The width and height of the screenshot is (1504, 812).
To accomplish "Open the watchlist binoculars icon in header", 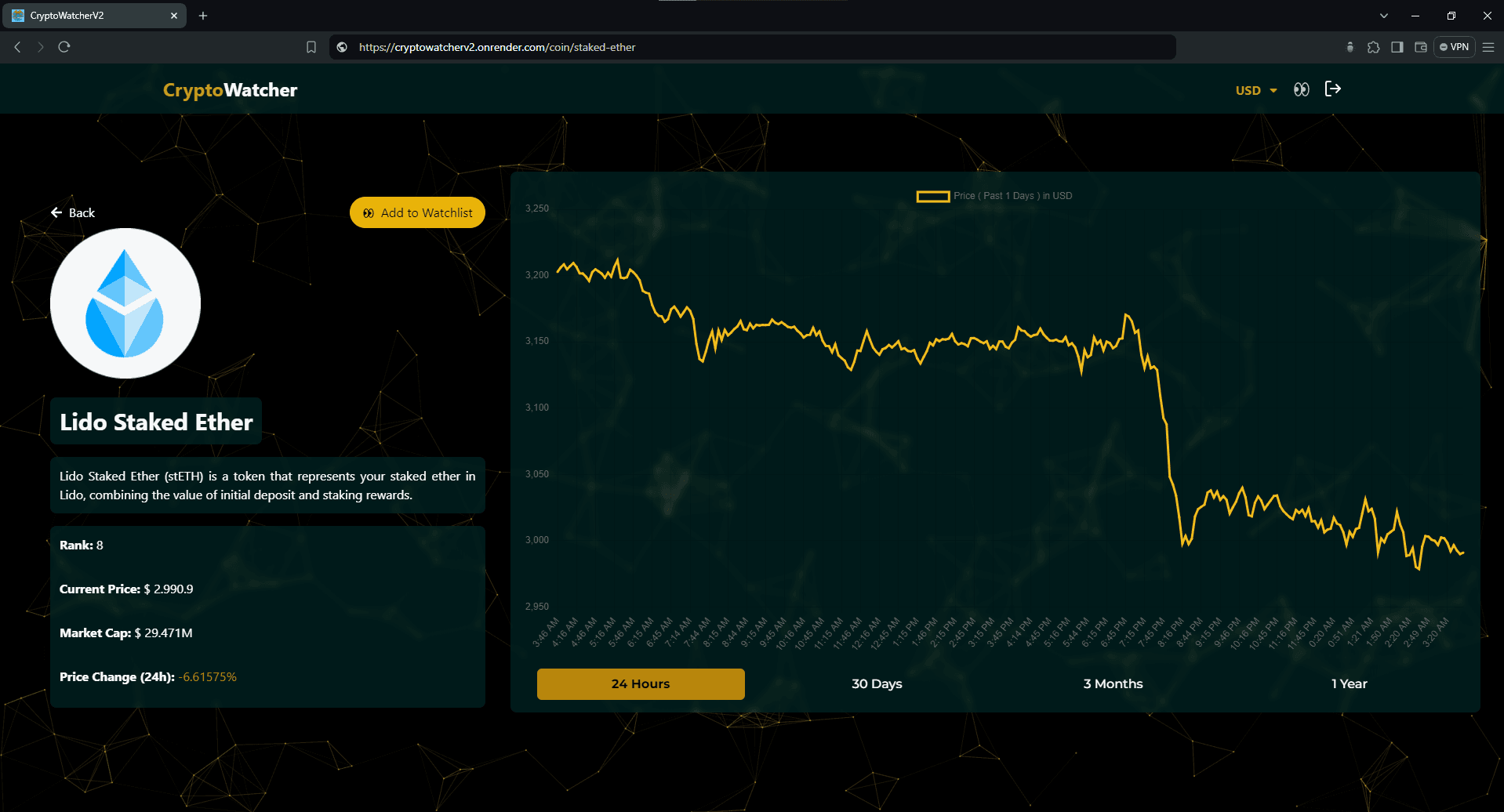I will click(x=1301, y=89).
